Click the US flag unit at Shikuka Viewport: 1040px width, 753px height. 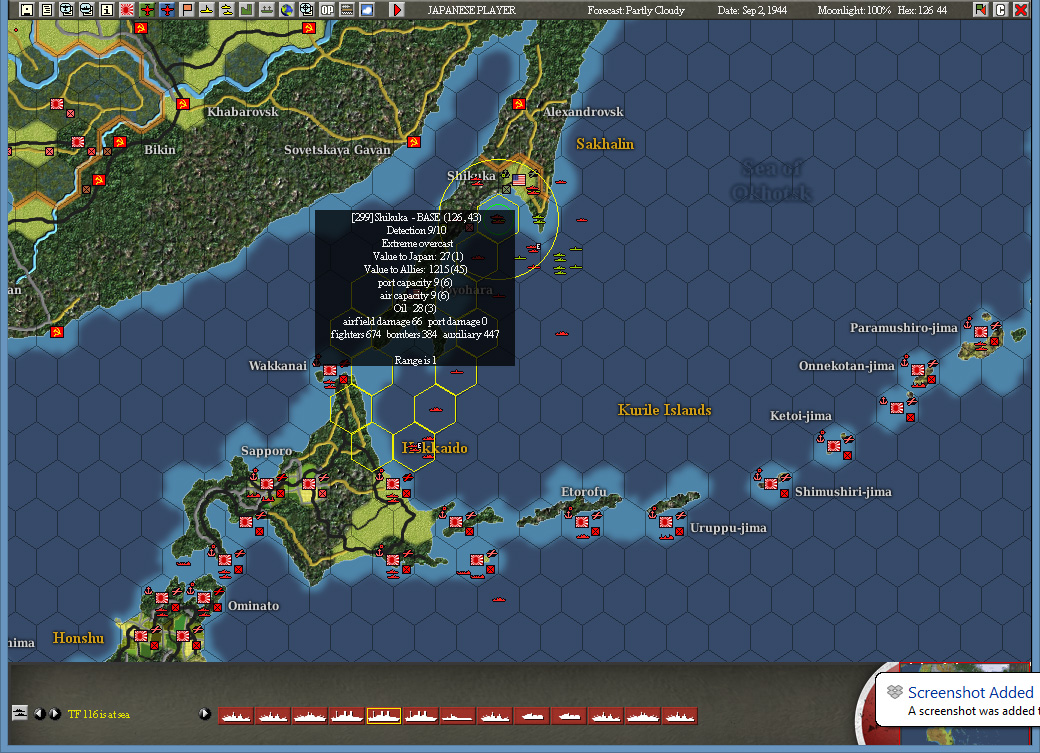(519, 180)
